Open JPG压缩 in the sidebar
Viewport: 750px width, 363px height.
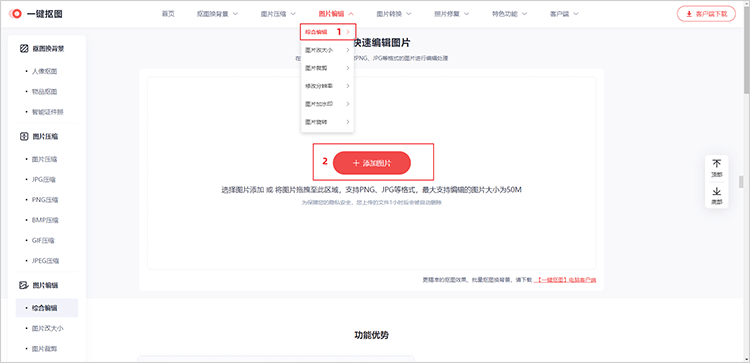coord(44,179)
